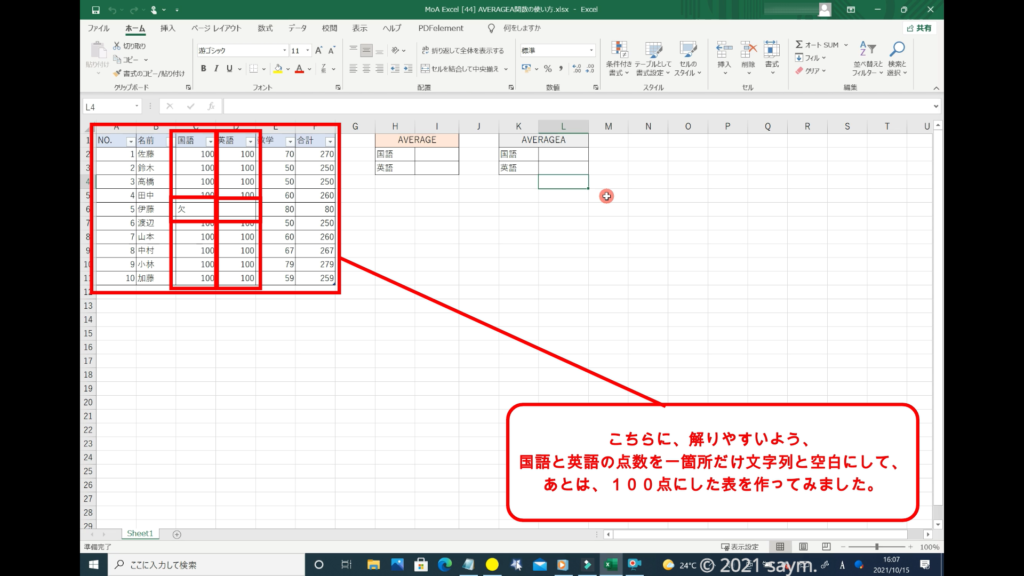Image resolution: width=1024 pixels, height=576 pixels.
Task: Toggle Bold formatting
Action: point(203,69)
